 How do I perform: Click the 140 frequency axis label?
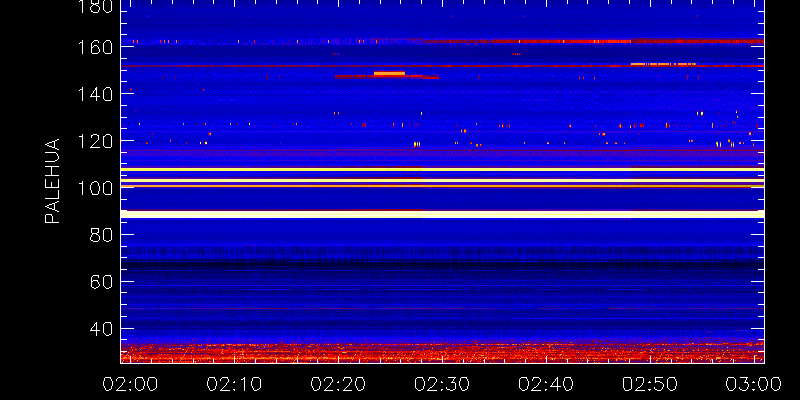pos(95,94)
